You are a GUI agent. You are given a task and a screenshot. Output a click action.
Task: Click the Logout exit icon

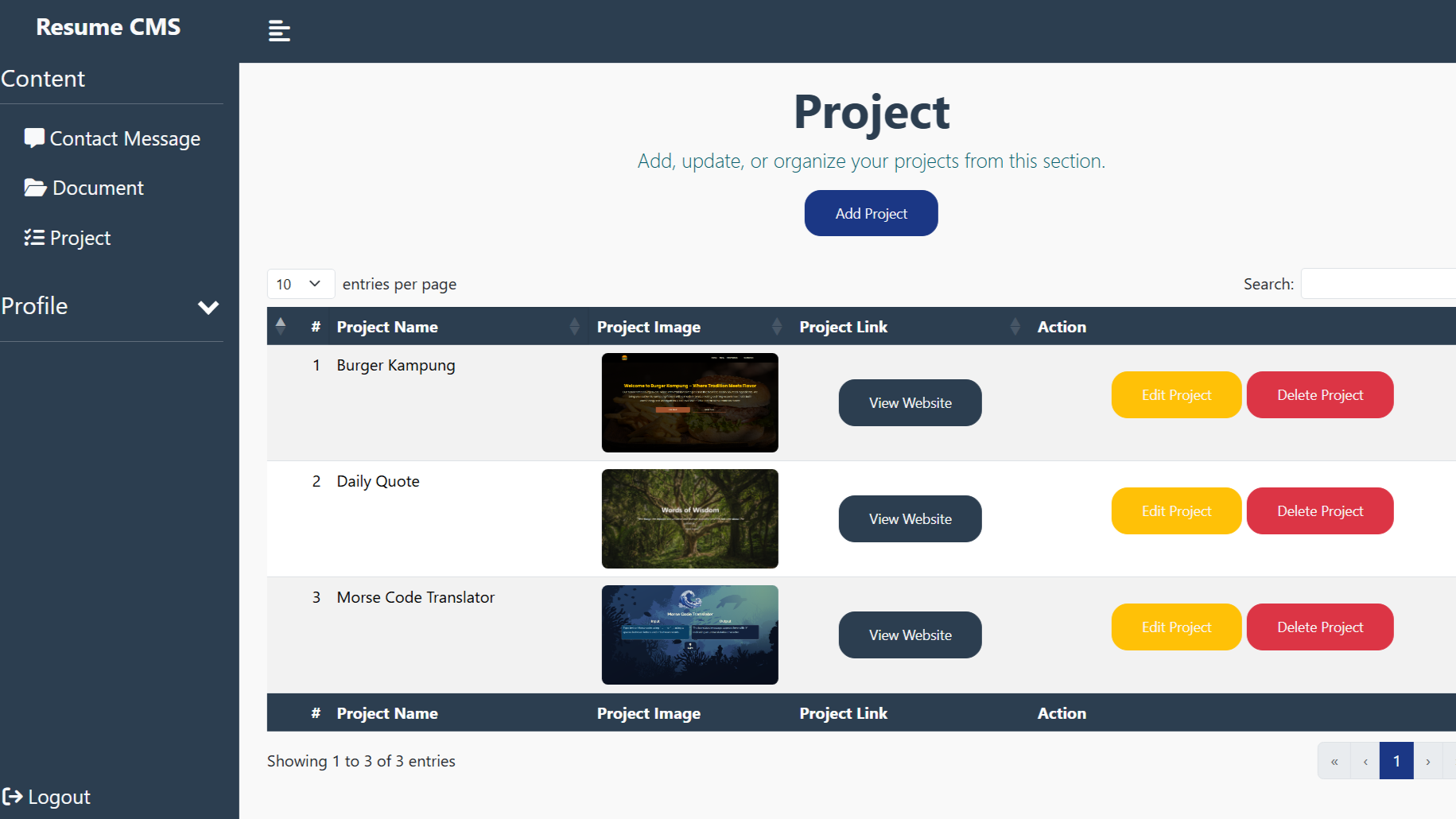(x=14, y=796)
